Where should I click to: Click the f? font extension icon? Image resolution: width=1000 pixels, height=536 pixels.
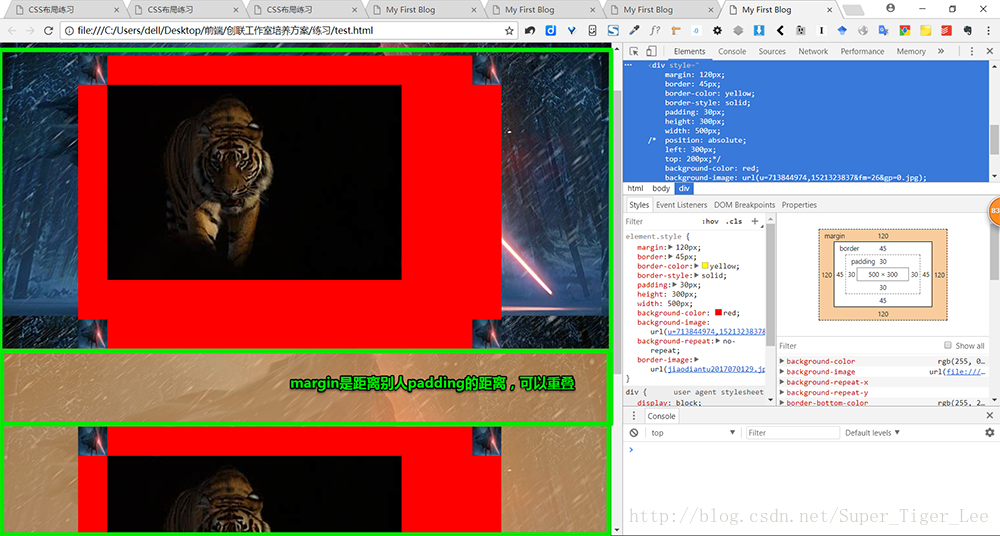coord(655,31)
